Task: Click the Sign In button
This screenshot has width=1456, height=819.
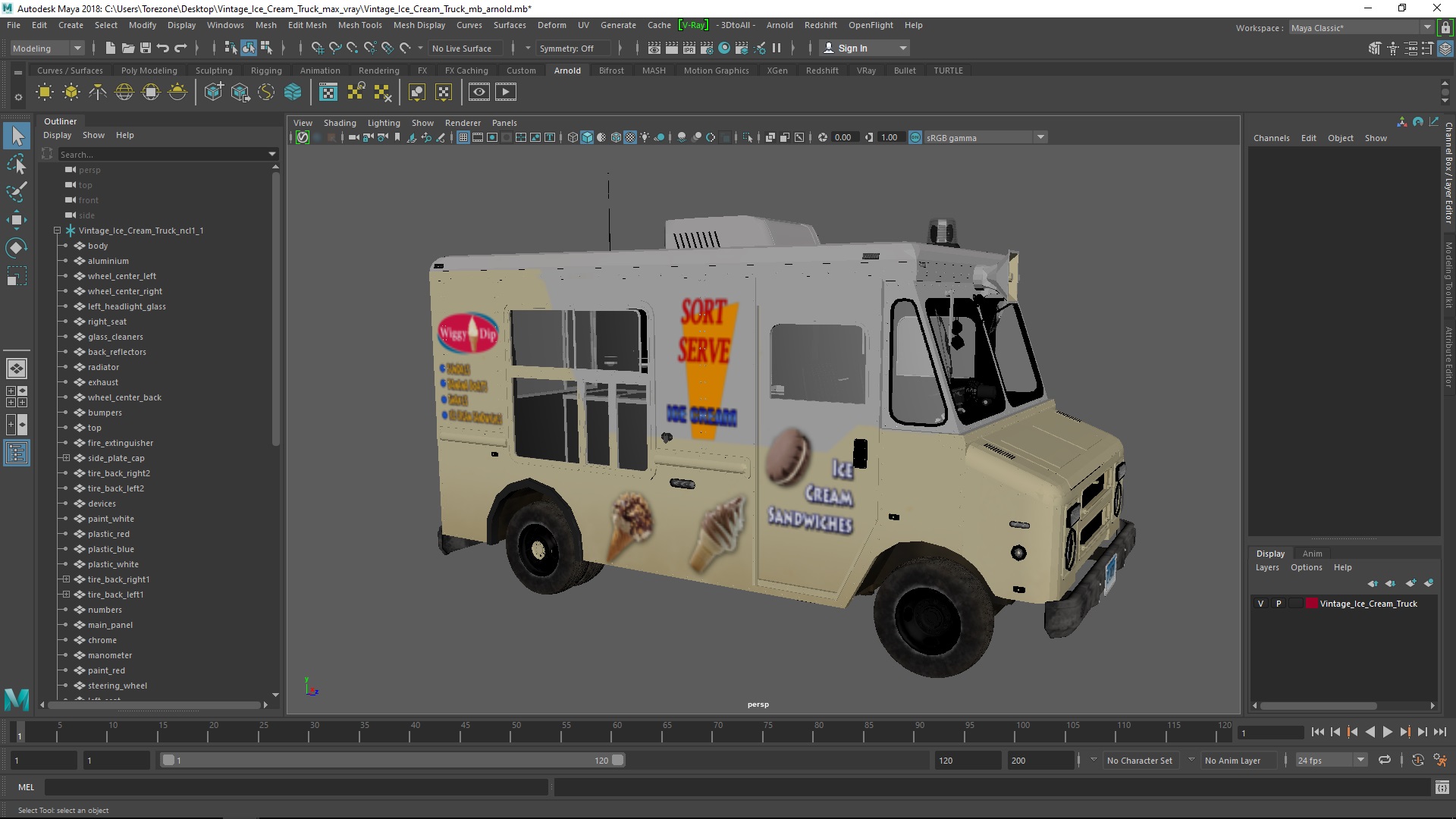Action: tap(865, 48)
